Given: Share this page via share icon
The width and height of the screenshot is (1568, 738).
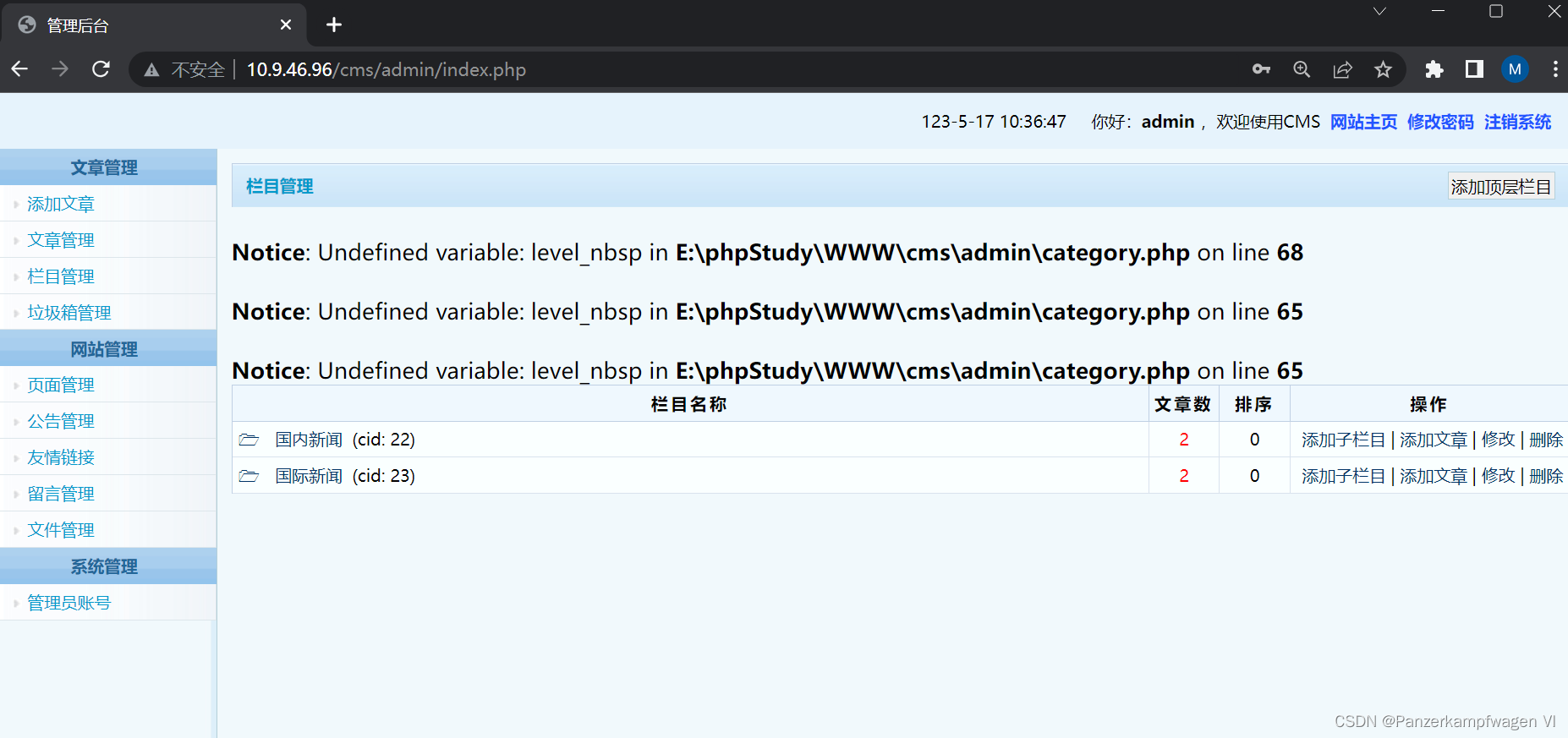Looking at the screenshot, I should (x=1342, y=69).
